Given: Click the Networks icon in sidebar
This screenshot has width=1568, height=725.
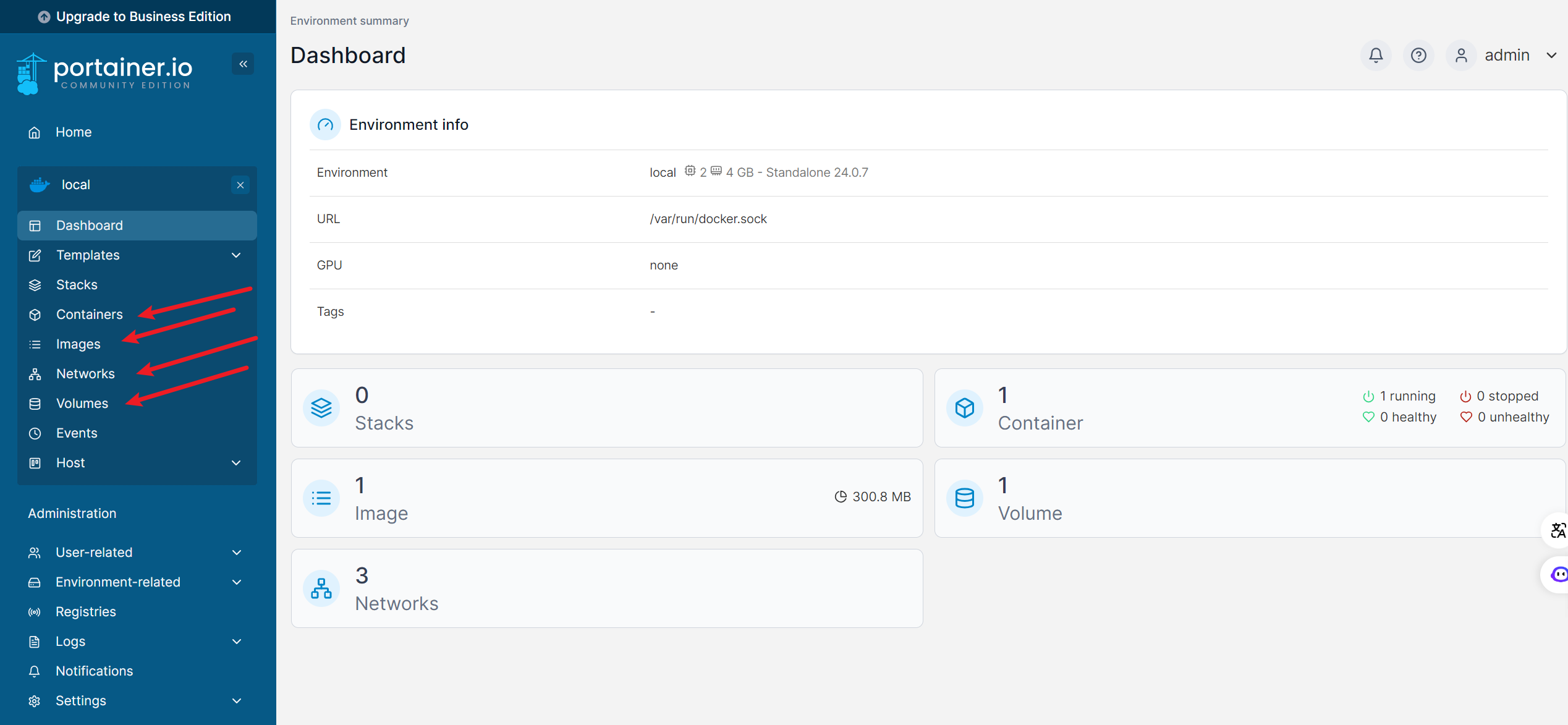Looking at the screenshot, I should point(35,373).
